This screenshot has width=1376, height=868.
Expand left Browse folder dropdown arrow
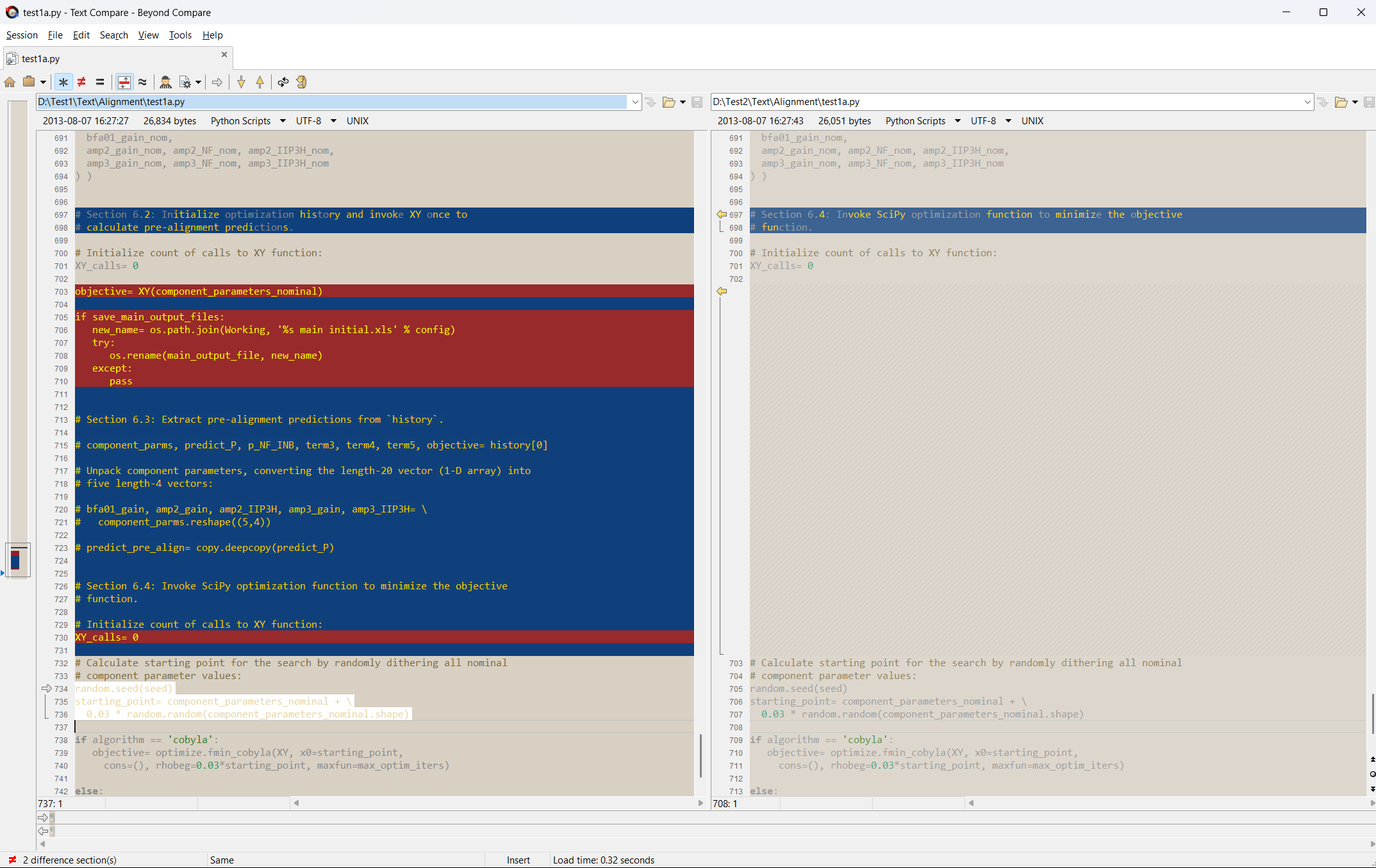(x=683, y=102)
